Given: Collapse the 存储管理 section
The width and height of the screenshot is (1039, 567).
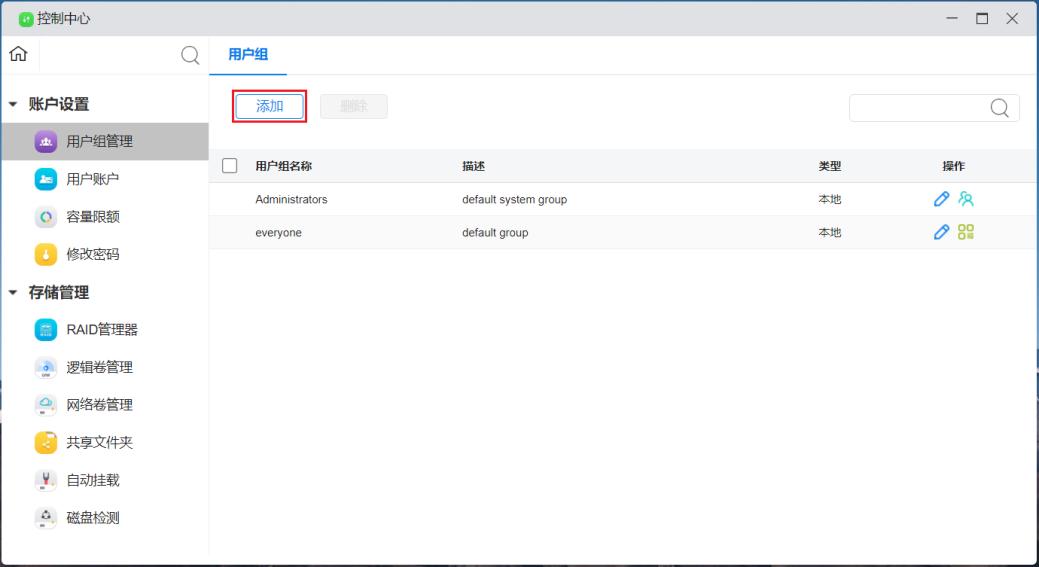Looking at the screenshot, I should tap(13, 293).
